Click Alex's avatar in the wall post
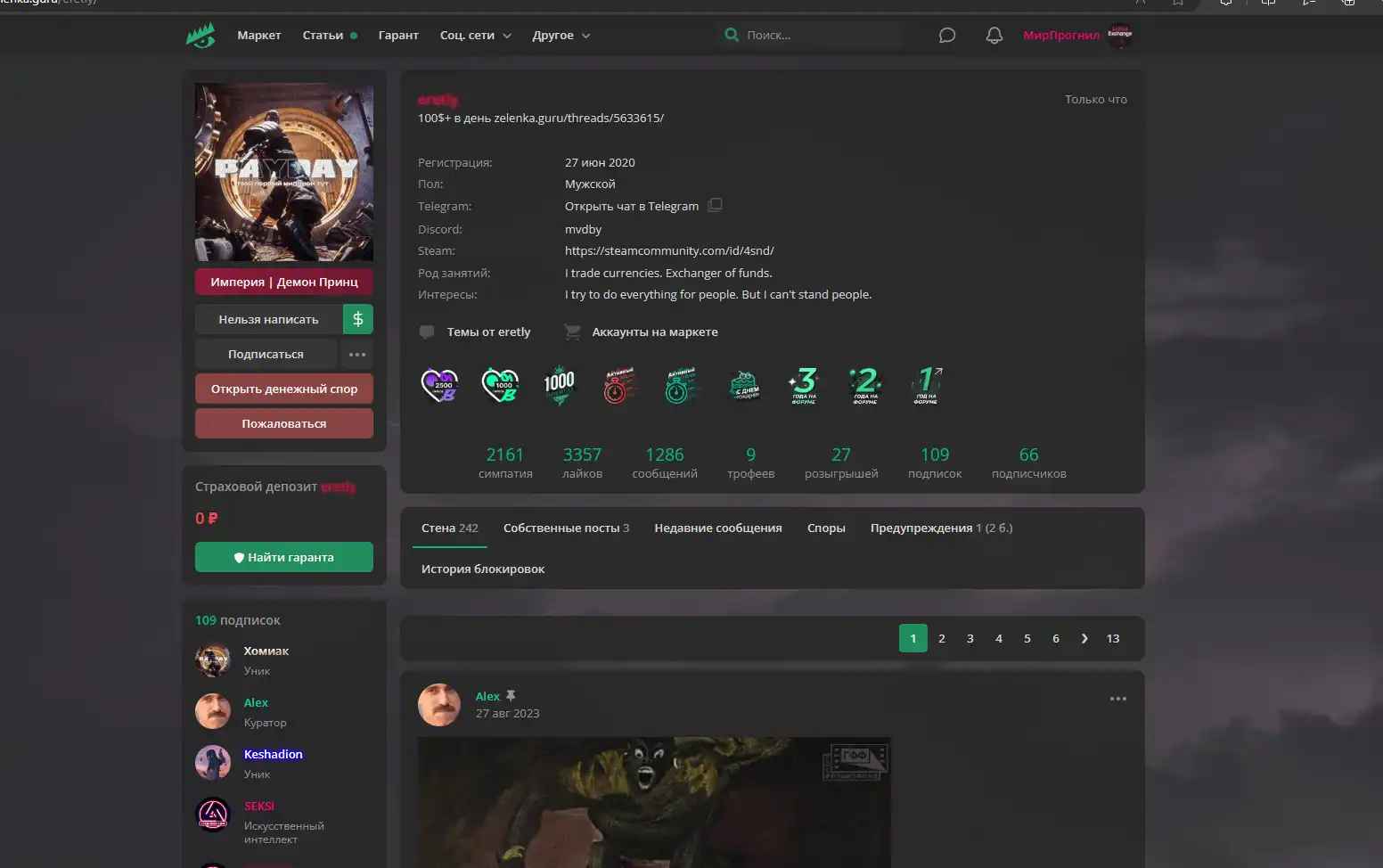Screen dimensions: 1383x868 click(439, 705)
